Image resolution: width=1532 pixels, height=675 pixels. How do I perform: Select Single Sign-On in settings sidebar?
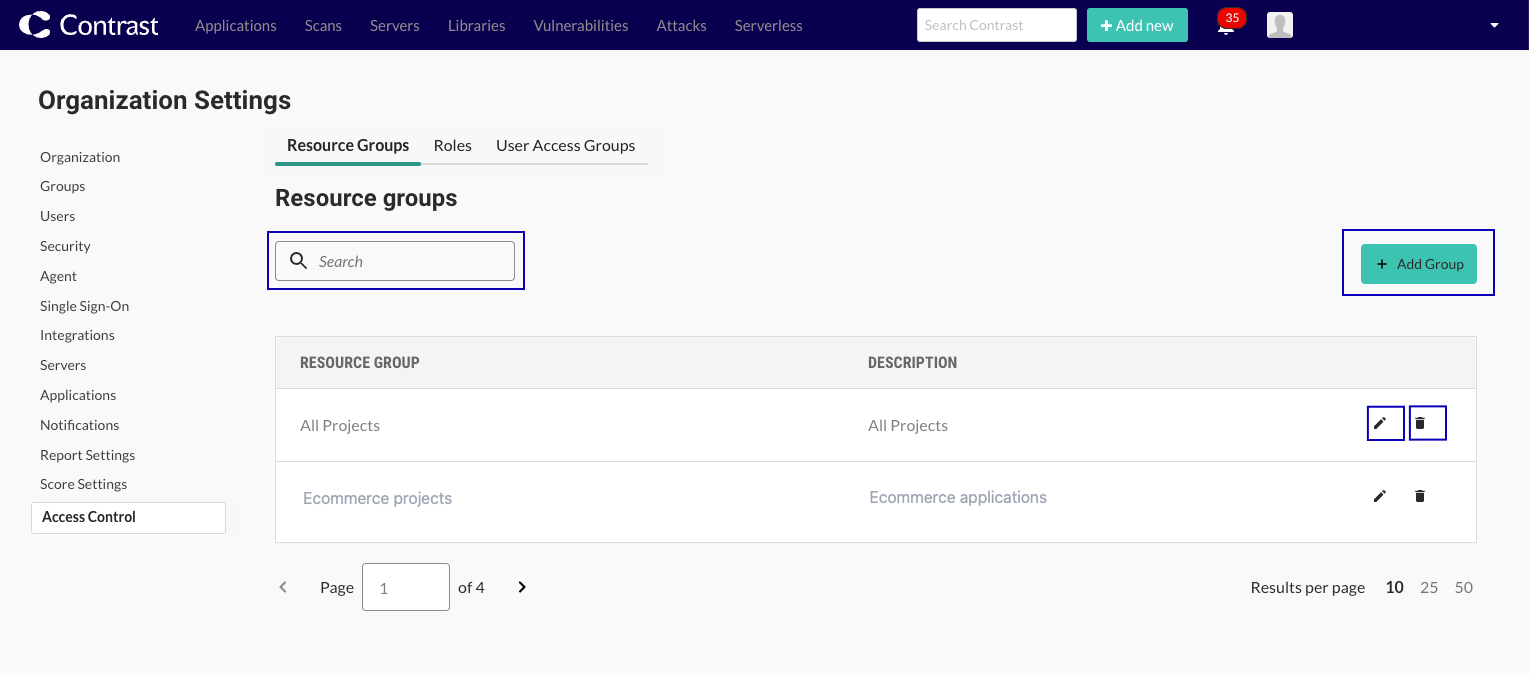84,306
